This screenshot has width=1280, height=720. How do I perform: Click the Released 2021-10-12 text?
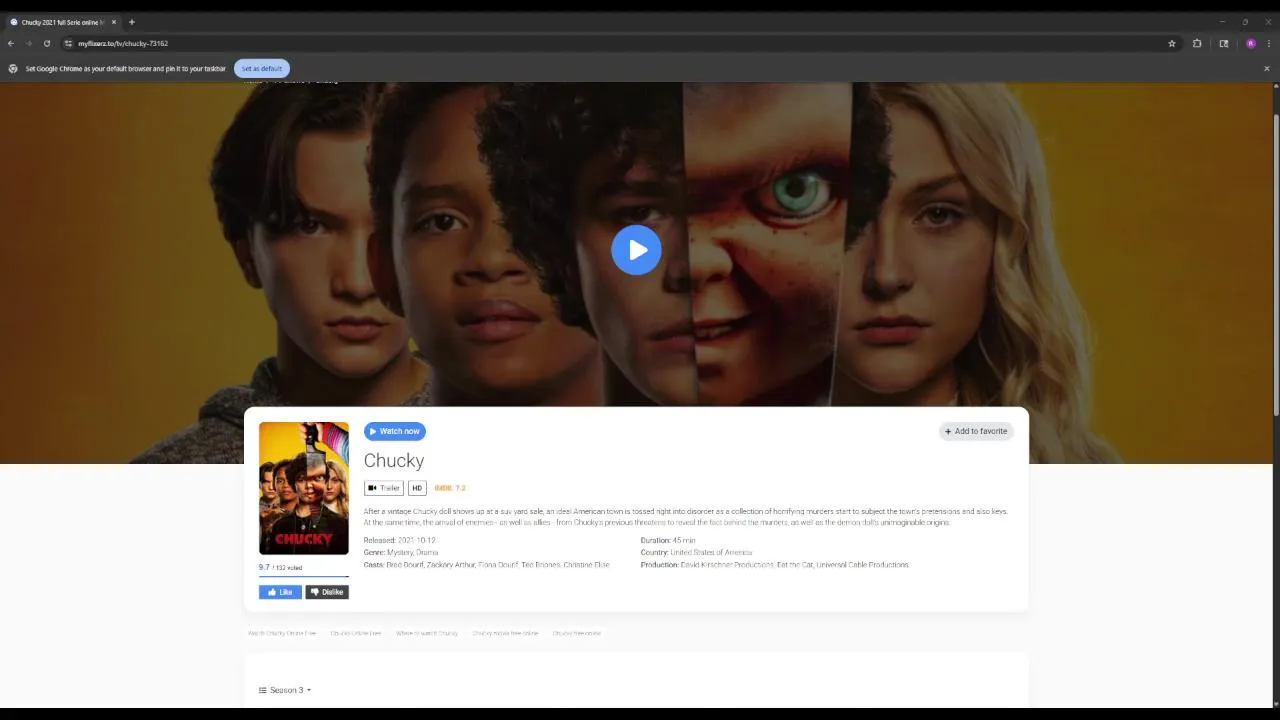(399, 540)
